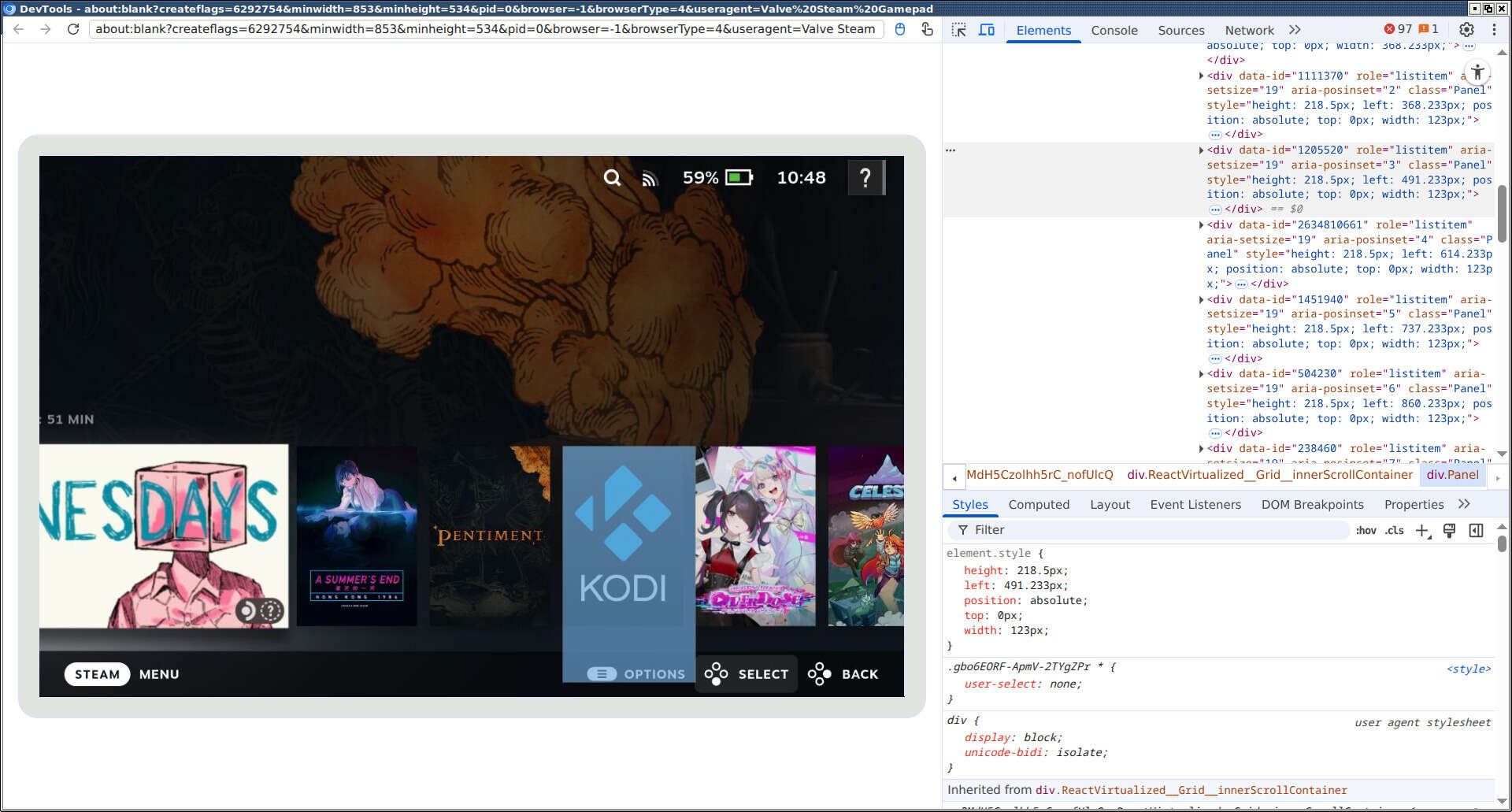Image resolution: width=1512 pixels, height=812 pixels.
Task: Click the inspect element picker icon
Action: coord(958,30)
